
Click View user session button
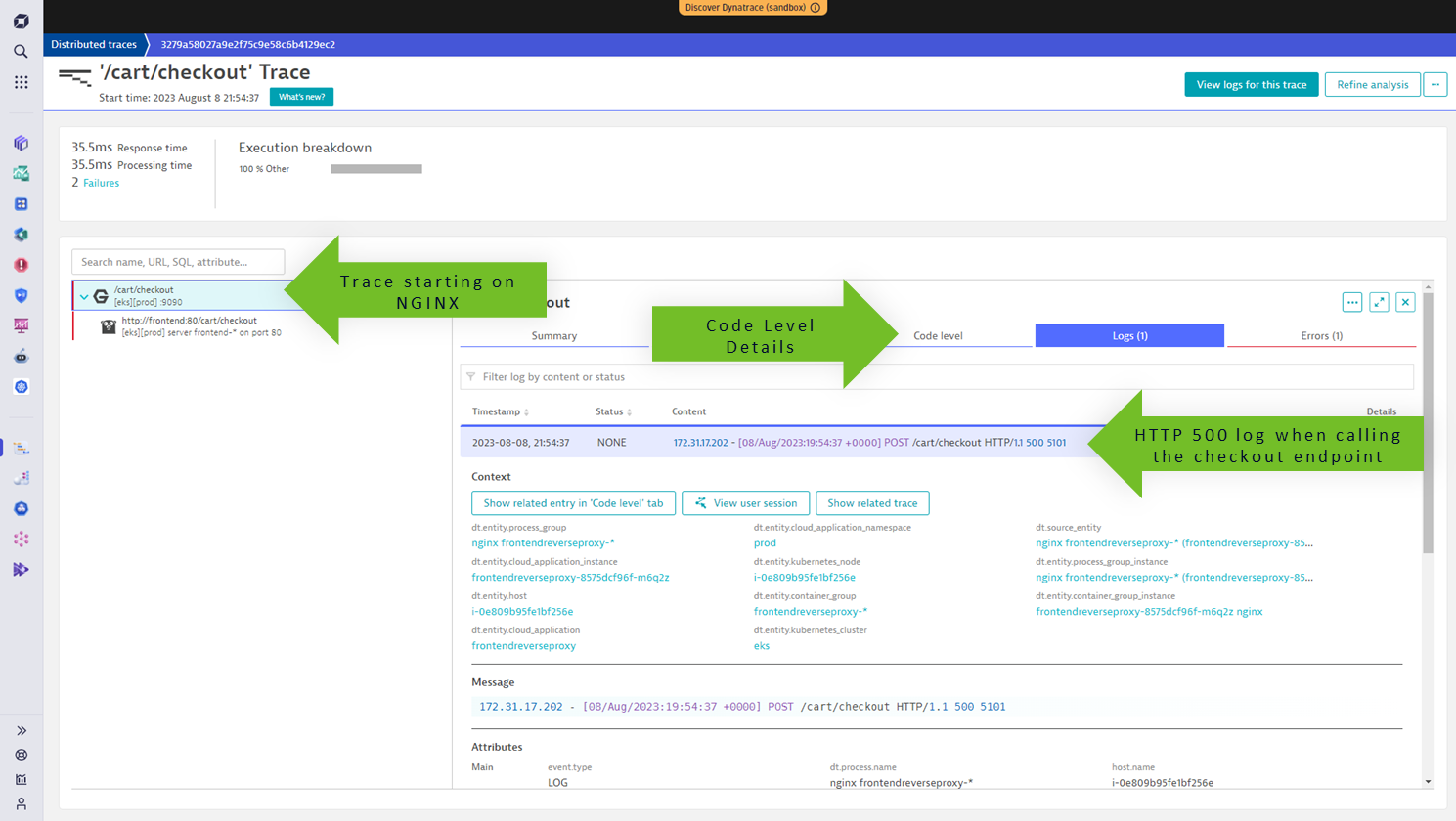(x=745, y=503)
